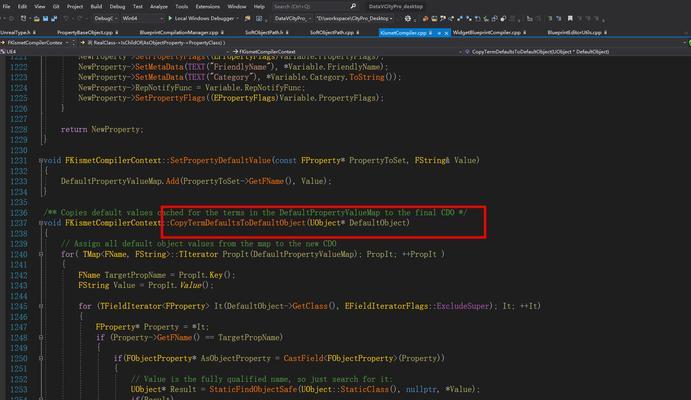Toggle pin on BlueprintCompilationManager.cpp tab

(222, 33)
